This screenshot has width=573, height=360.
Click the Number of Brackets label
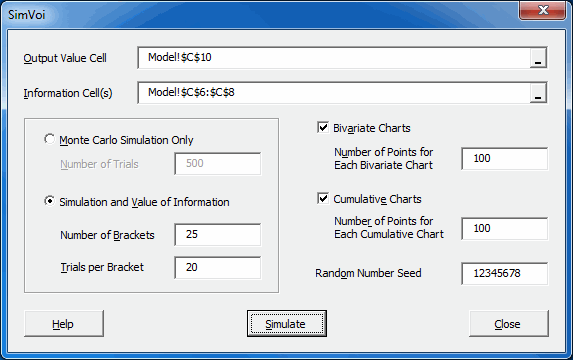pyautogui.click(x=107, y=235)
